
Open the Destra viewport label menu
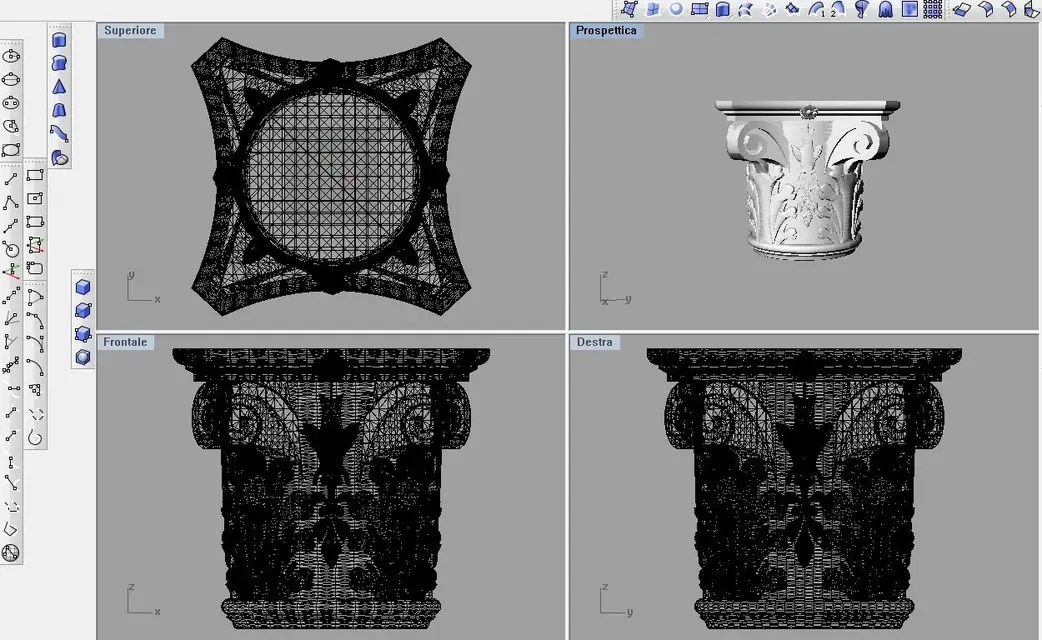[x=594, y=342]
